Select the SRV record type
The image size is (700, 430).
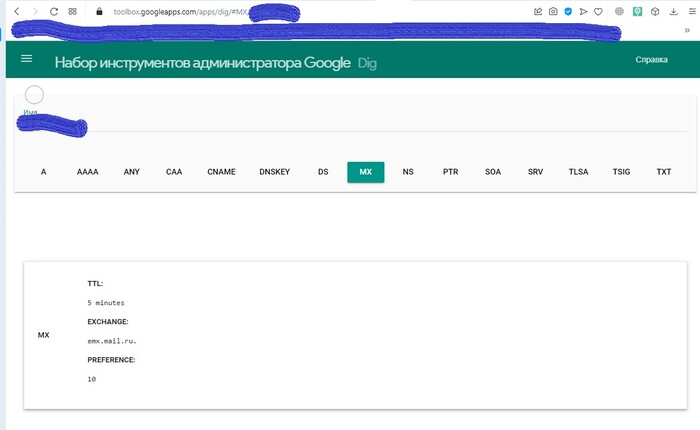click(x=535, y=172)
